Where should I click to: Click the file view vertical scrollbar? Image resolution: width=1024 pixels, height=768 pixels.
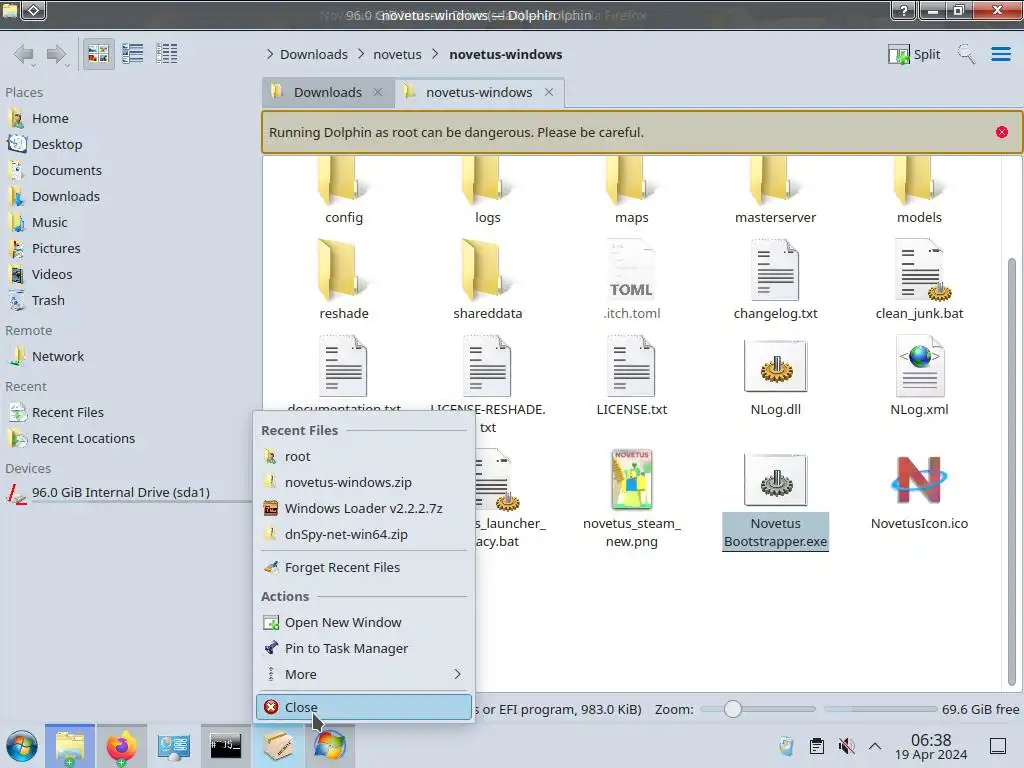(x=1012, y=472)
